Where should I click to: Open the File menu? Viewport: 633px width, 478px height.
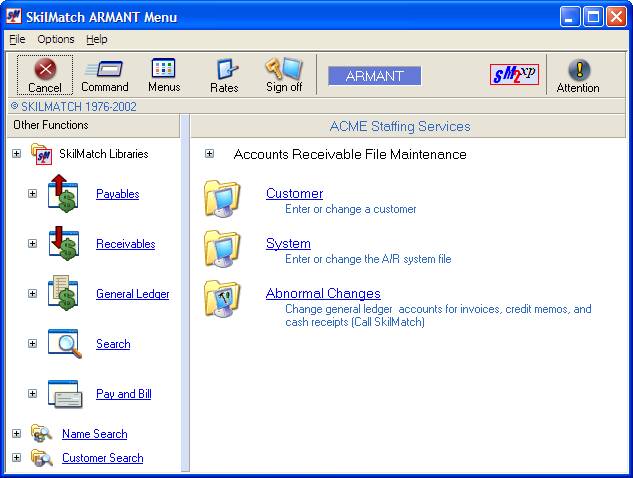tap(17, 39)
